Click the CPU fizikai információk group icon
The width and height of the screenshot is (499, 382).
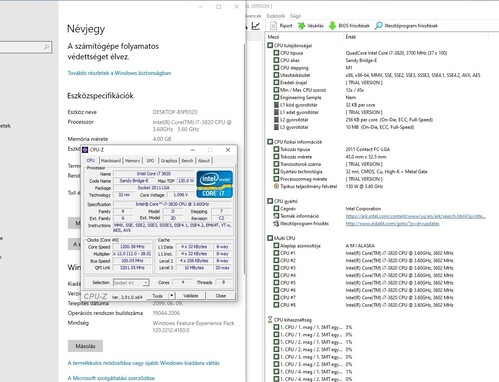pyautogui.click(x=270, y=142)
